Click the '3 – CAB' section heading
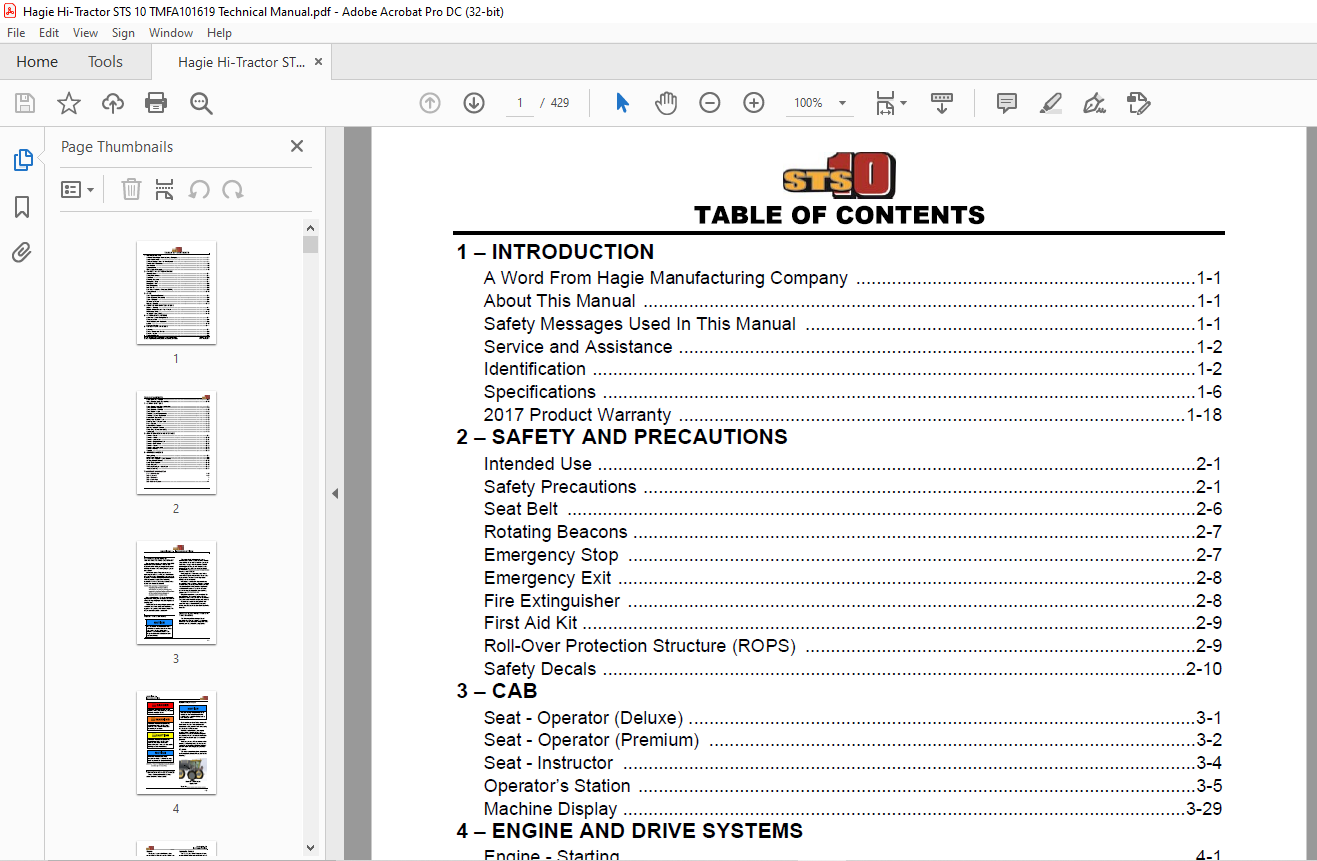Viewport: 1317px width, 861px height. pyautogui.click(x=497, y=691)
